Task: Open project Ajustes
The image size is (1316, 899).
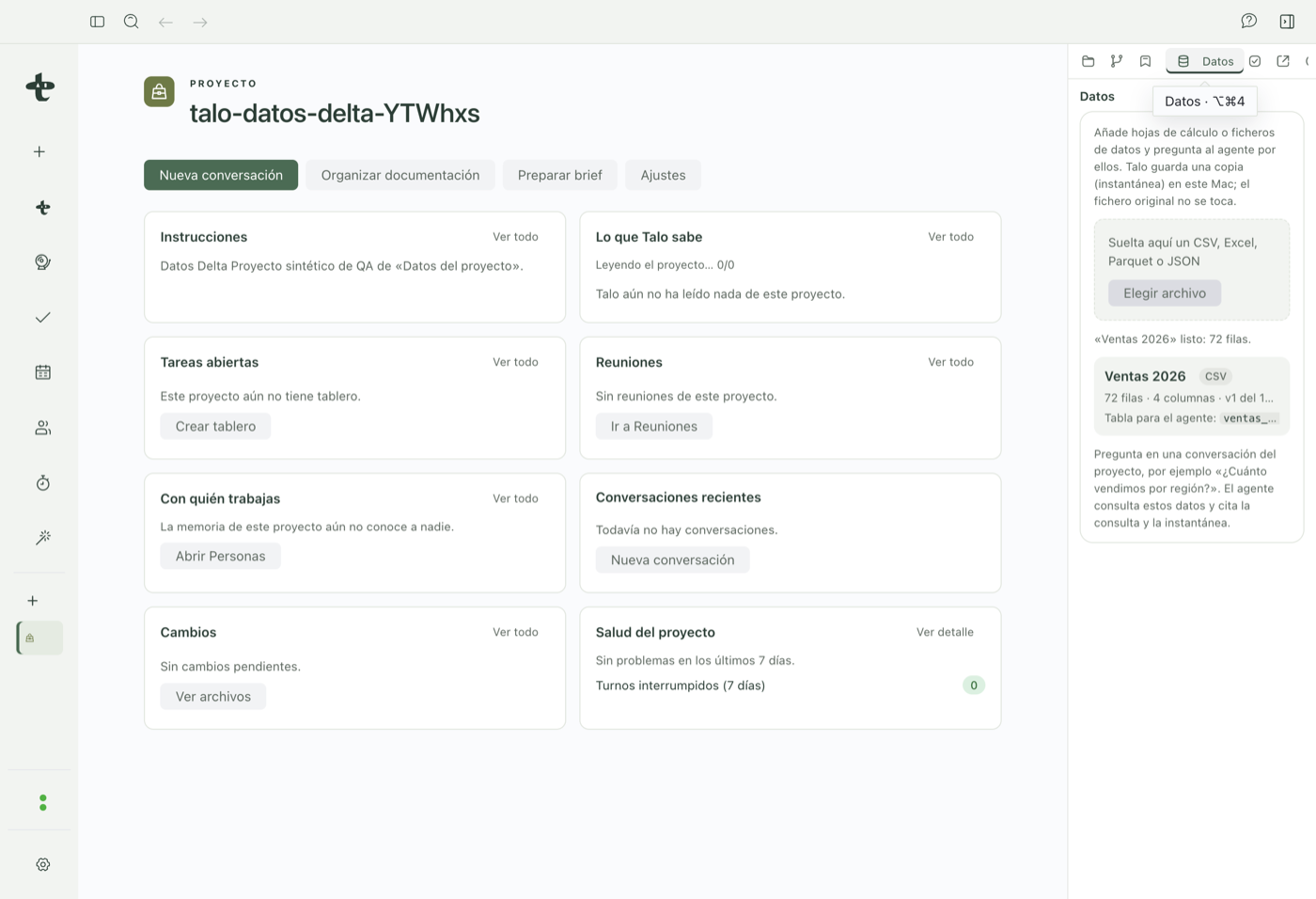Action: tap(664, 175)
